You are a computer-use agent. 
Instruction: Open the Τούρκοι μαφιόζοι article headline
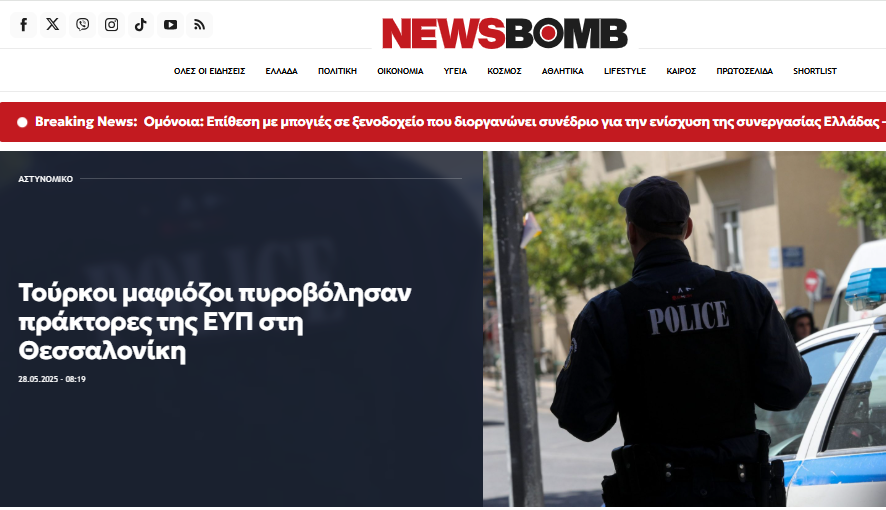215,322
